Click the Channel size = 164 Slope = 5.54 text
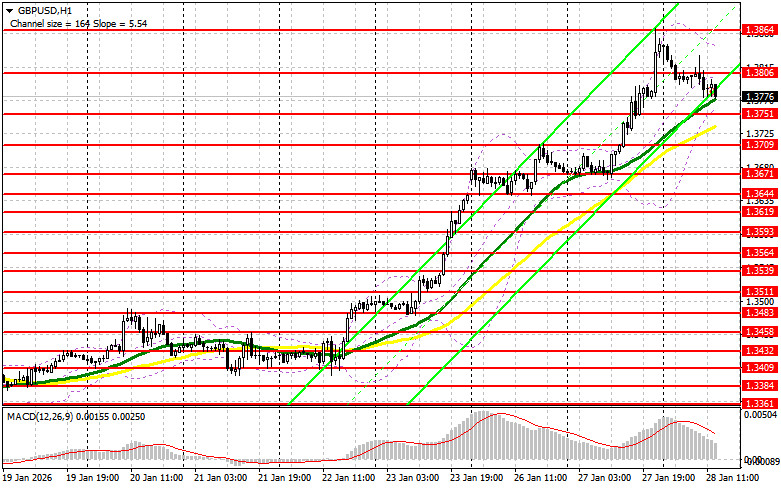 point(78,23)
